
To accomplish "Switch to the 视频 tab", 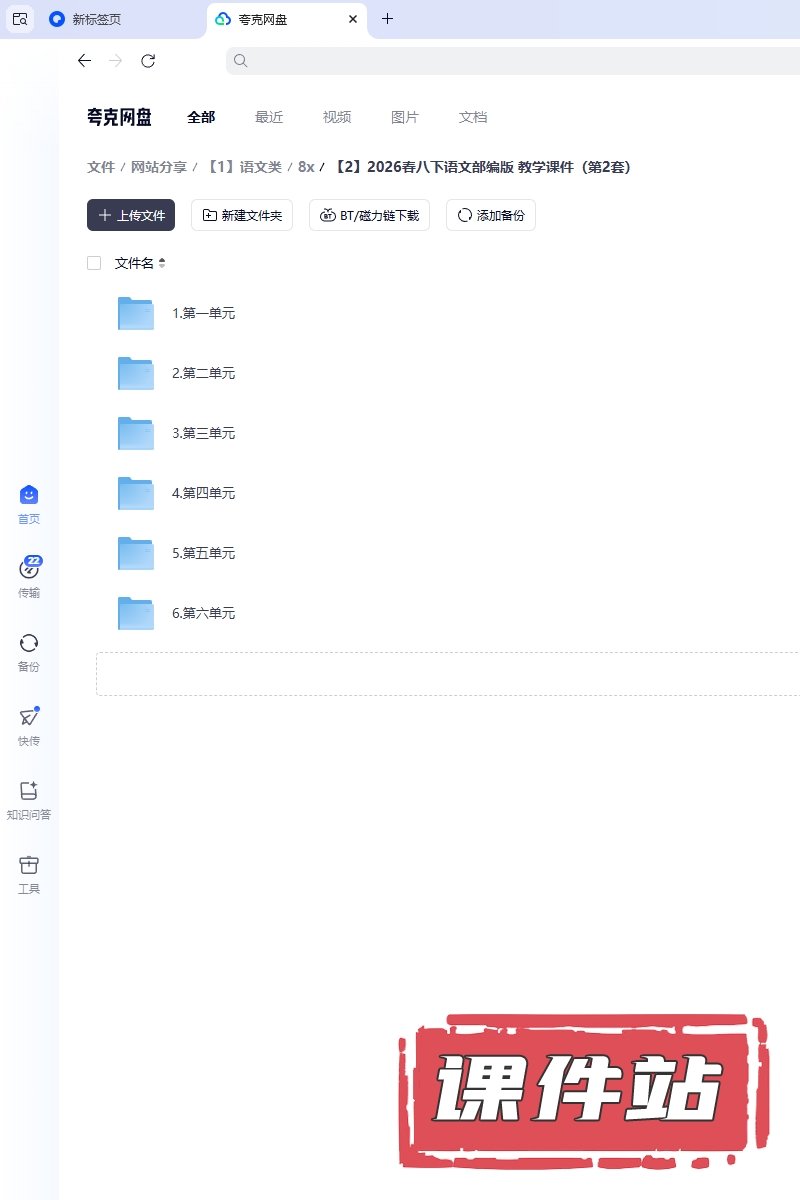I will click(x=337, y=117).
